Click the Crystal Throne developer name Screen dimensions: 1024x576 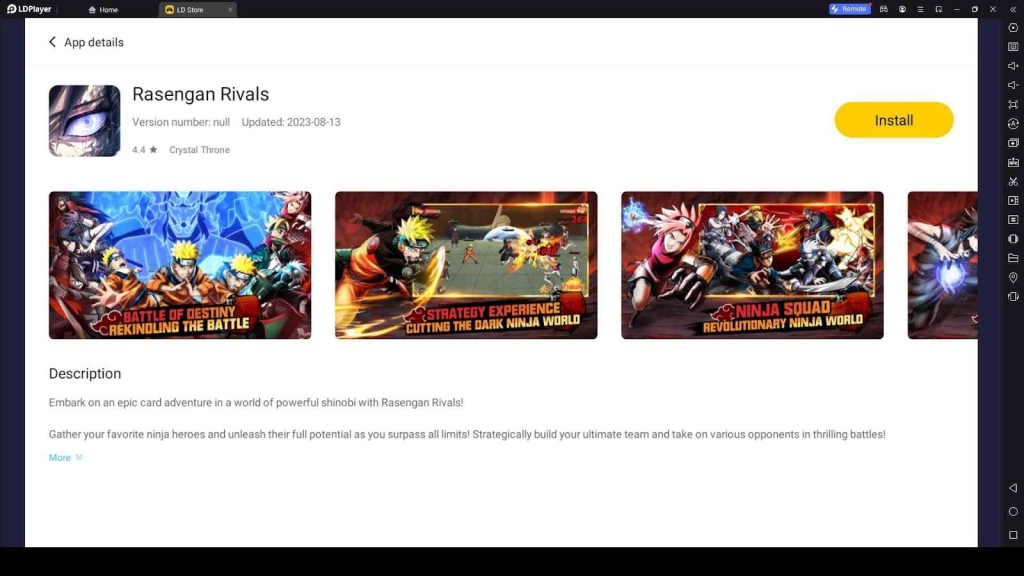(199, 150)
